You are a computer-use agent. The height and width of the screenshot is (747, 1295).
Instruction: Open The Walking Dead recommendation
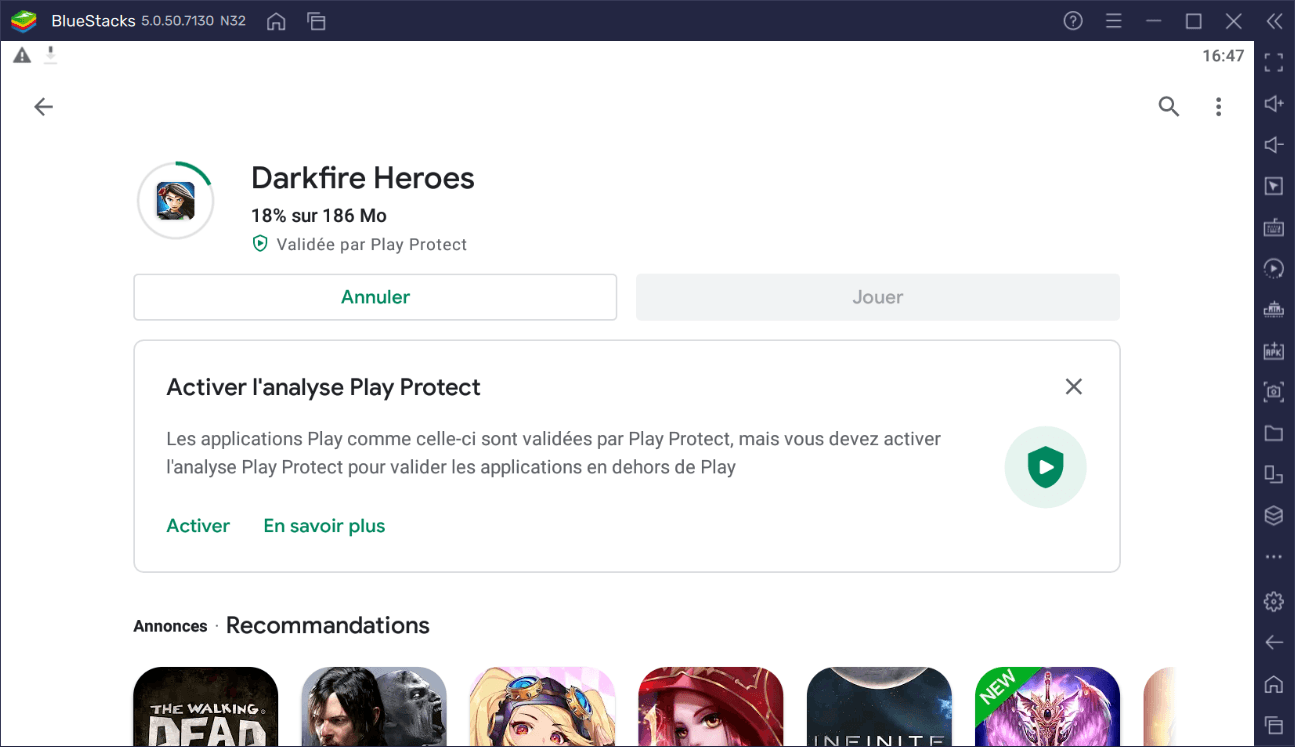[205, 707]
